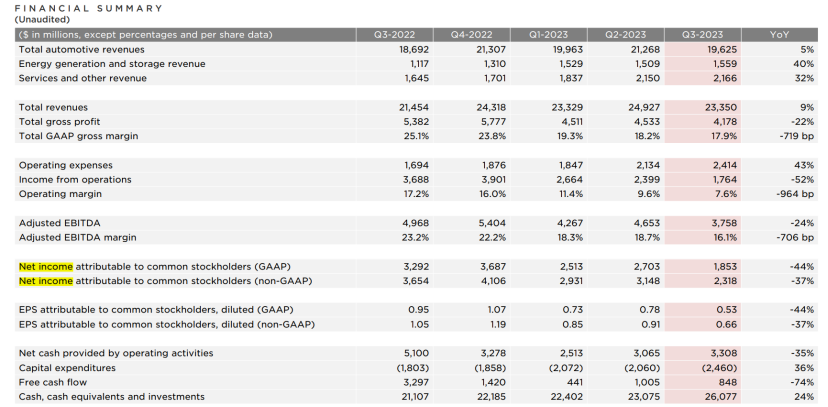This screenshot has height=407, width=828.
Task: Click the Q3-2023 column header
Action: coord(701,34)
